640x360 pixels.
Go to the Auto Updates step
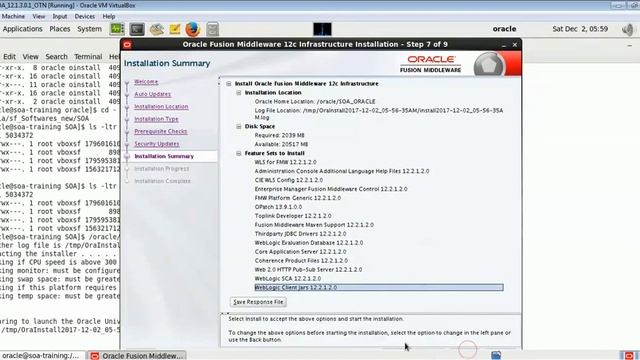tap(153, 94)
